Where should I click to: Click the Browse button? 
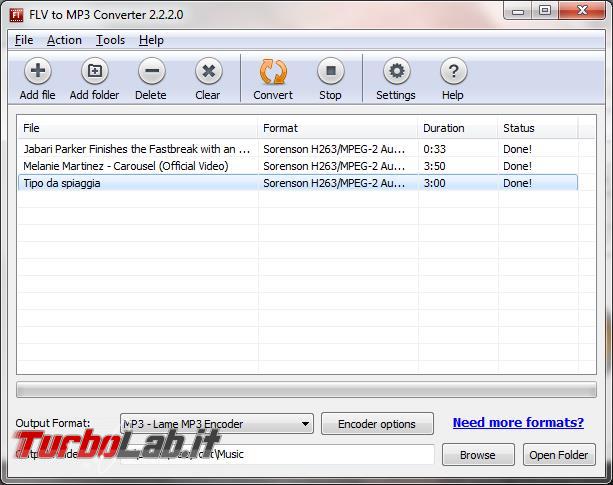click(478, 455)
